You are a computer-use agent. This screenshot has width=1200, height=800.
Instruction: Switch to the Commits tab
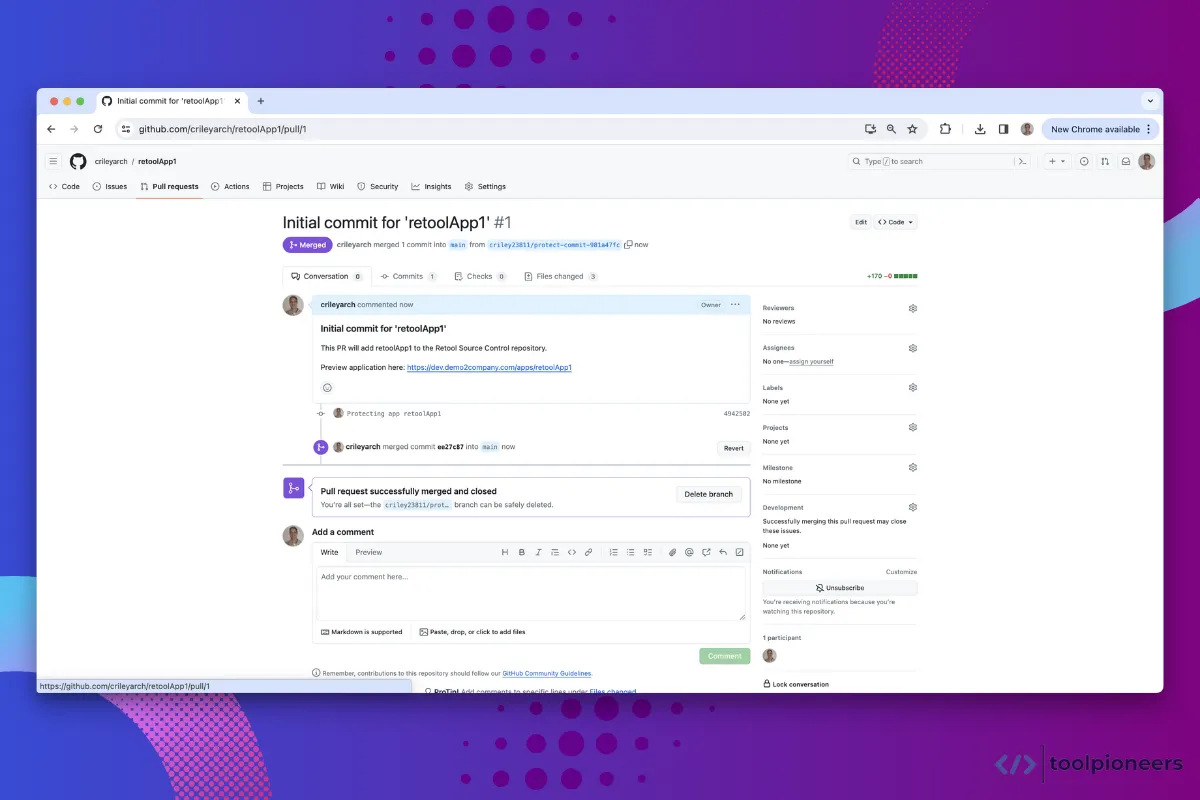tap(408, 276)
